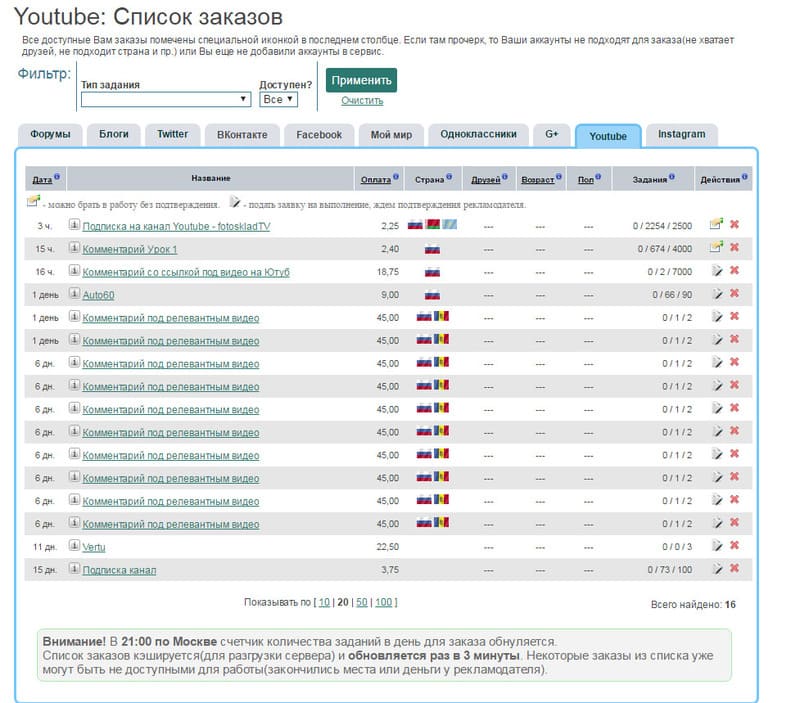
Task: Click the red X for the Auto60 order
Action: pyautogui.click(x=734, y=294)
